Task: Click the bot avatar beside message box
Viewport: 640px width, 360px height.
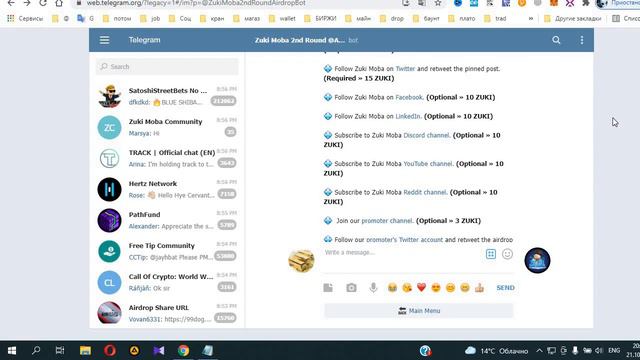Action: point(537,260)
